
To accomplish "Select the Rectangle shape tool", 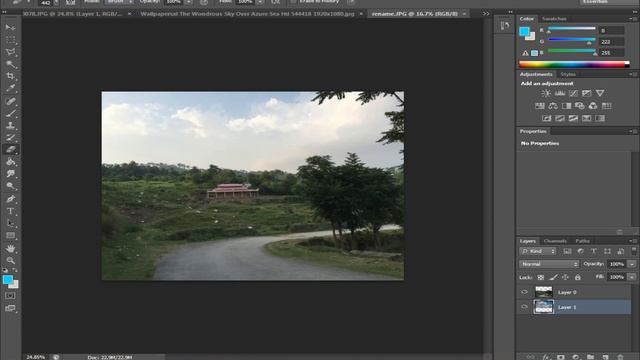I will tap(11, 236).
